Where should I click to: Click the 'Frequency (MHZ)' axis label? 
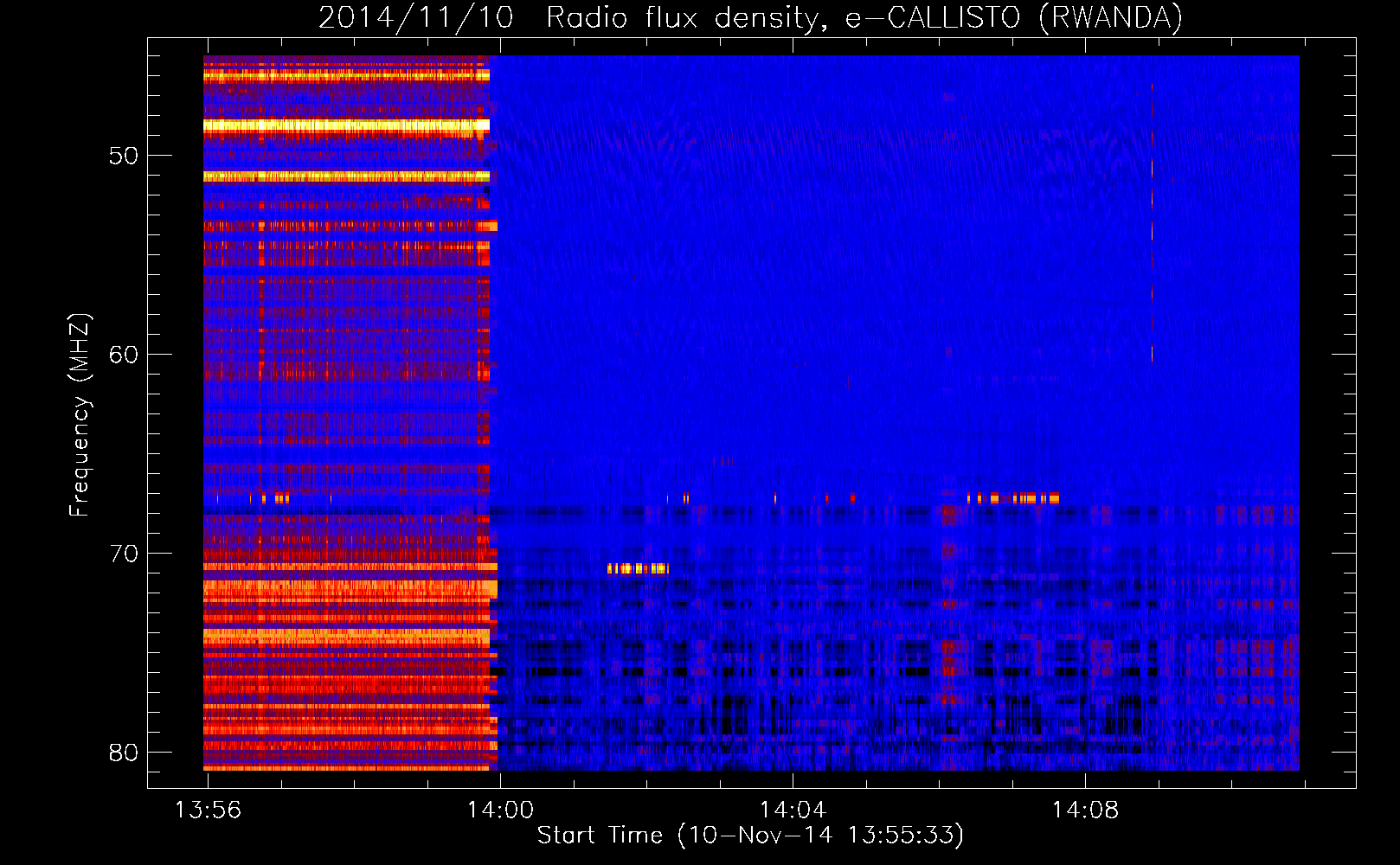80,415
